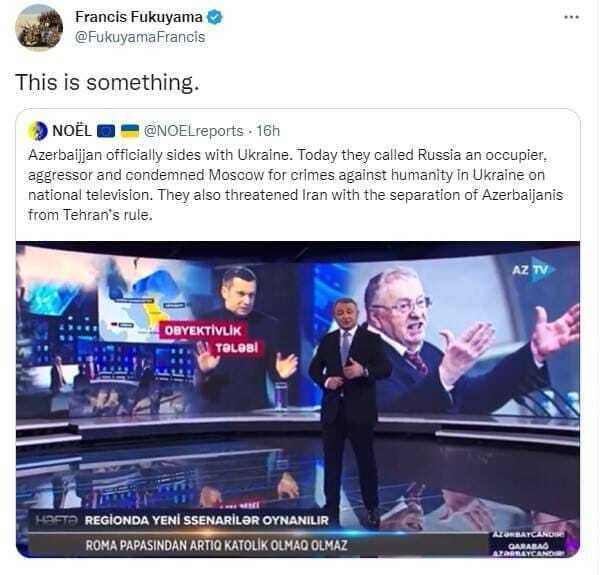Open the 16h timestamp link
This screenshot has width=603, height=575.
point(268,131)
